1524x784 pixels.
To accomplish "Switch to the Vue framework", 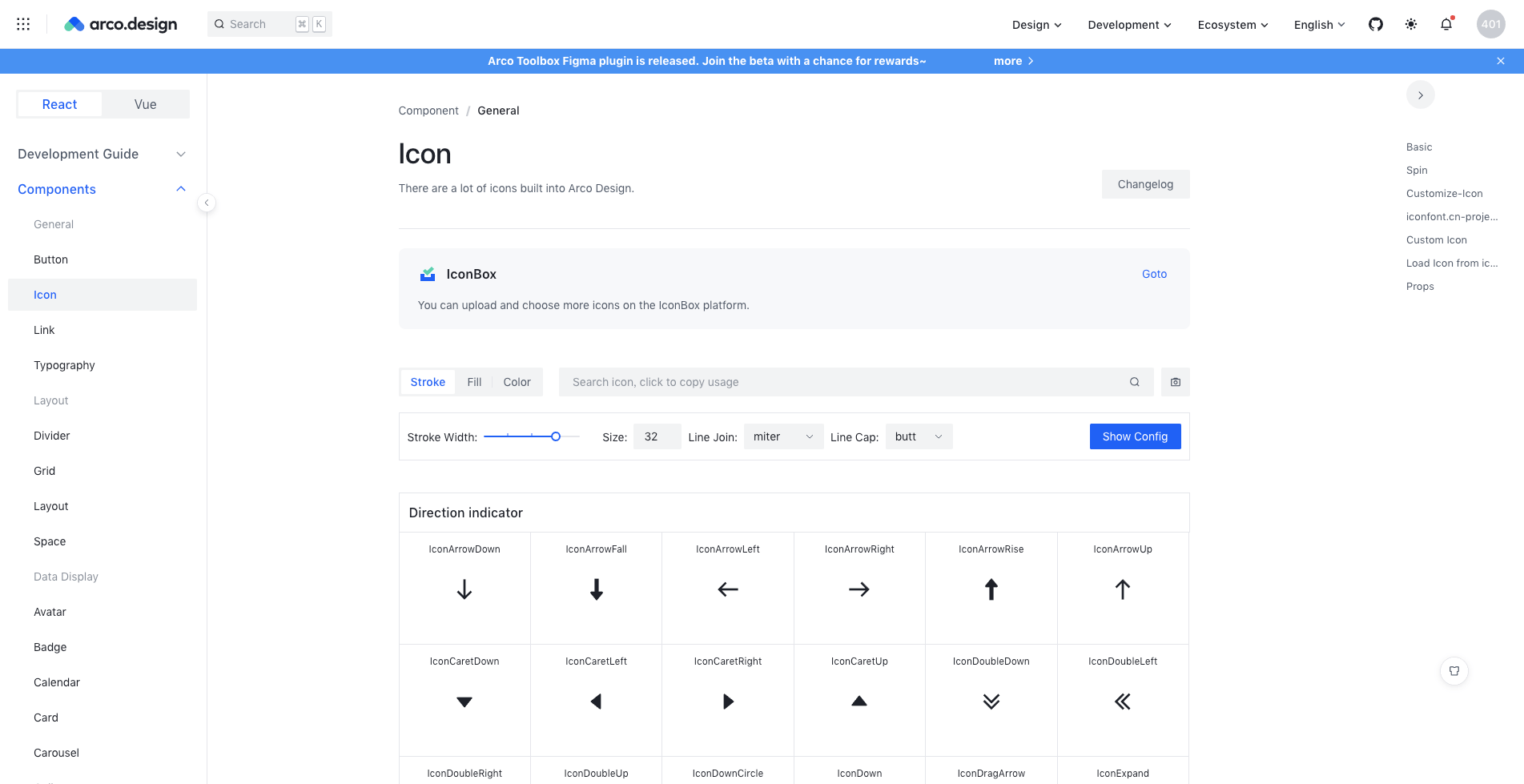I will click(x=146, y=104).
